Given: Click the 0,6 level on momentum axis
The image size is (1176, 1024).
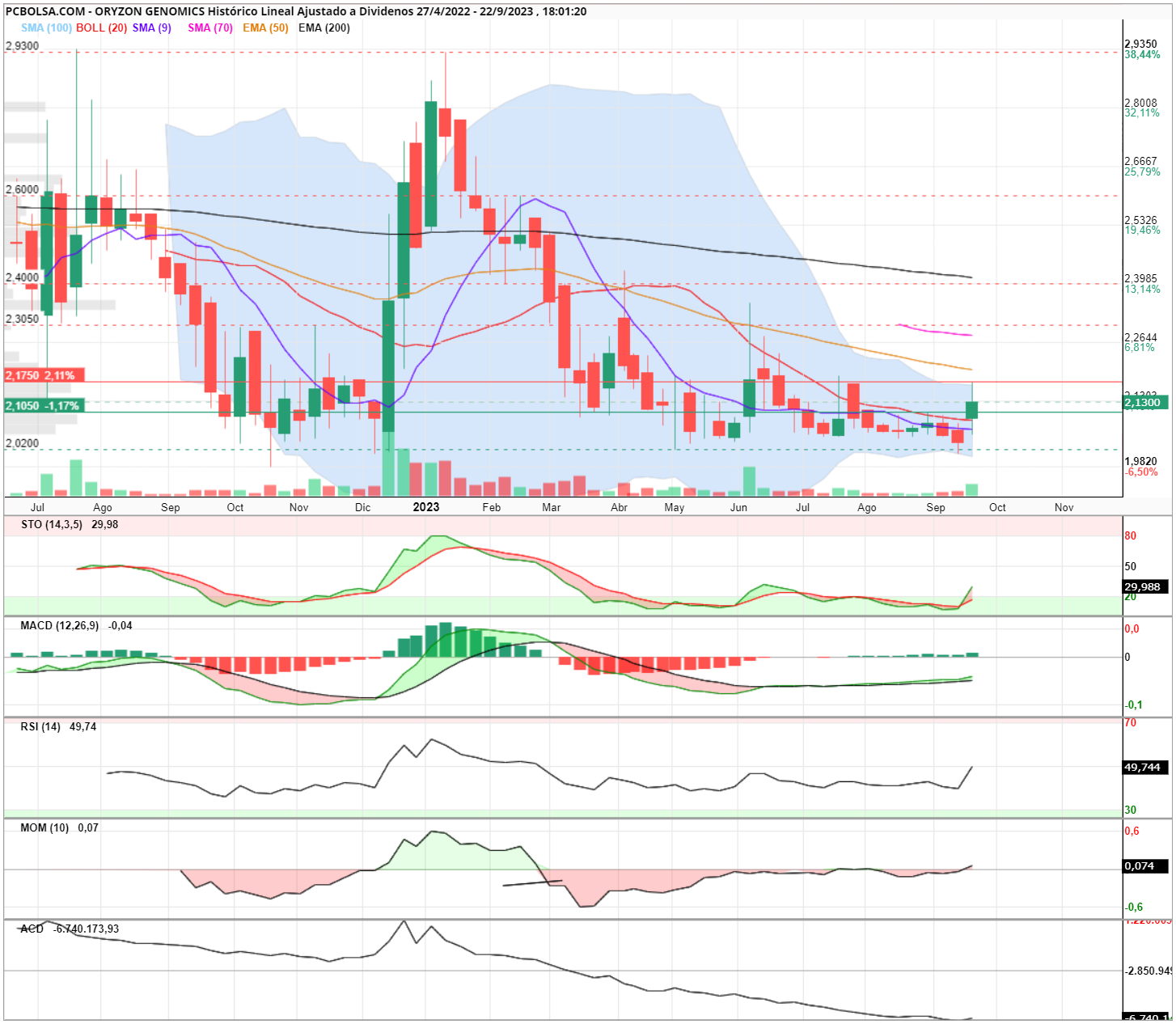Looking at the screenshot, I should 1132,831.
